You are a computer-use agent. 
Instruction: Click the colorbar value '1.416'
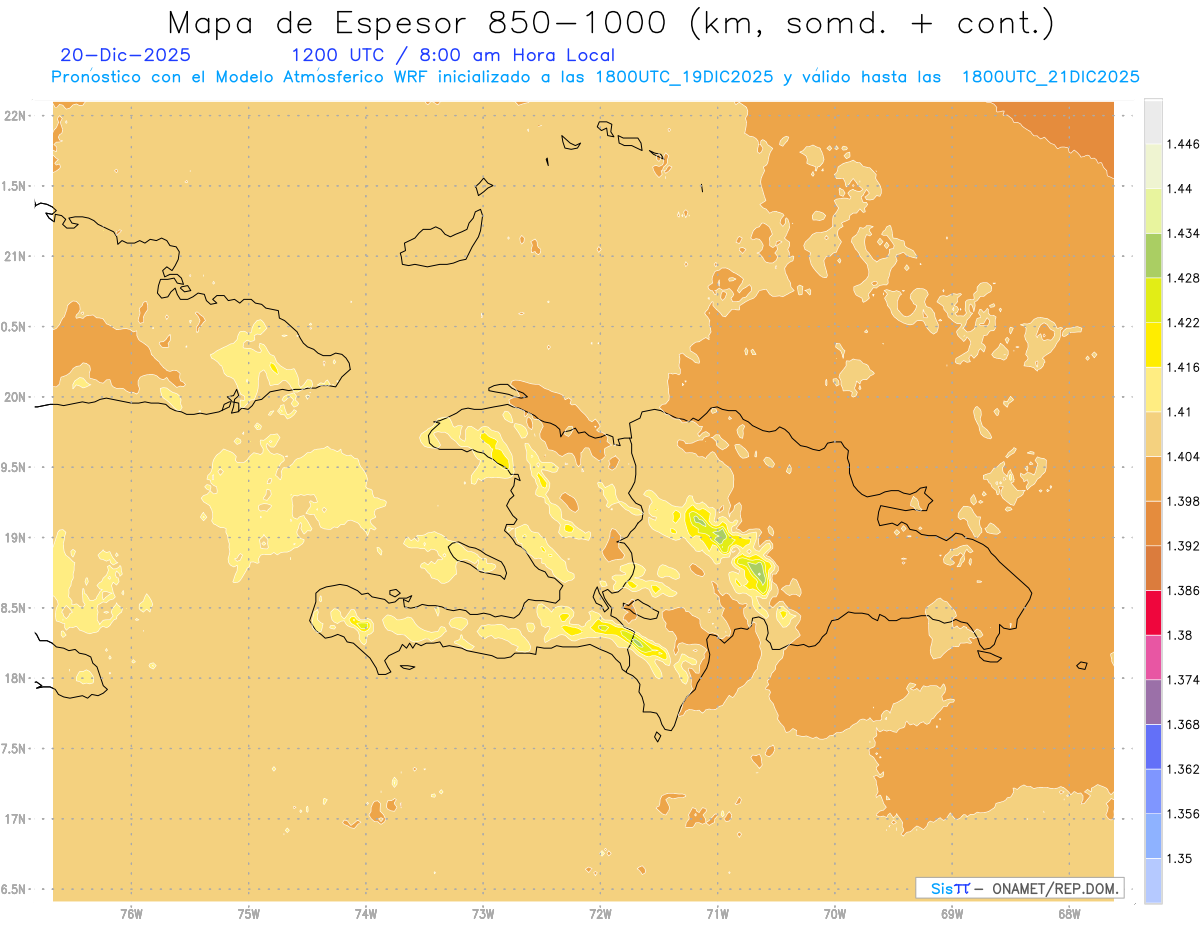click(x=1183, y=367)
